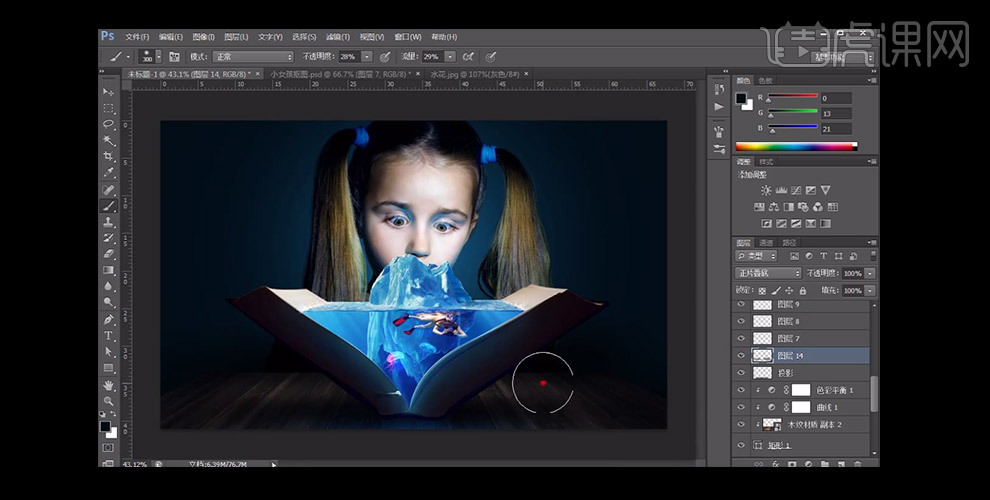The height and width of the screenshot is (500, 990).
Task: Open the 文件(F) menu
Action: pos(137,37)
